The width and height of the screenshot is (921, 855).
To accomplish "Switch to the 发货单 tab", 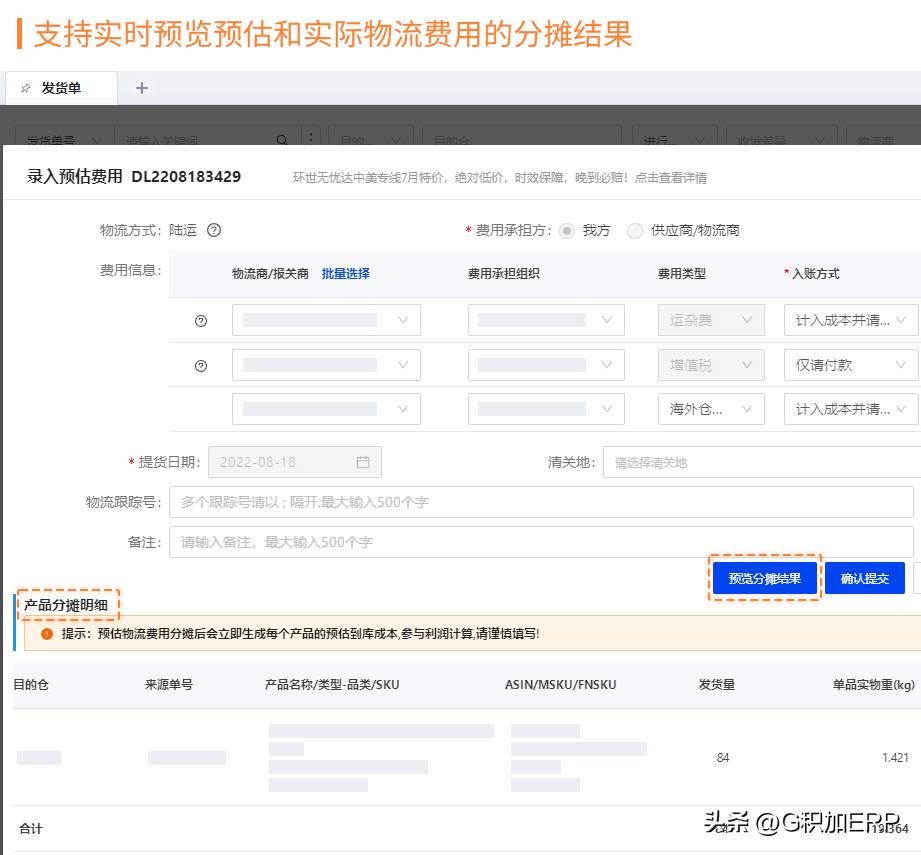I will pos(61,88).
